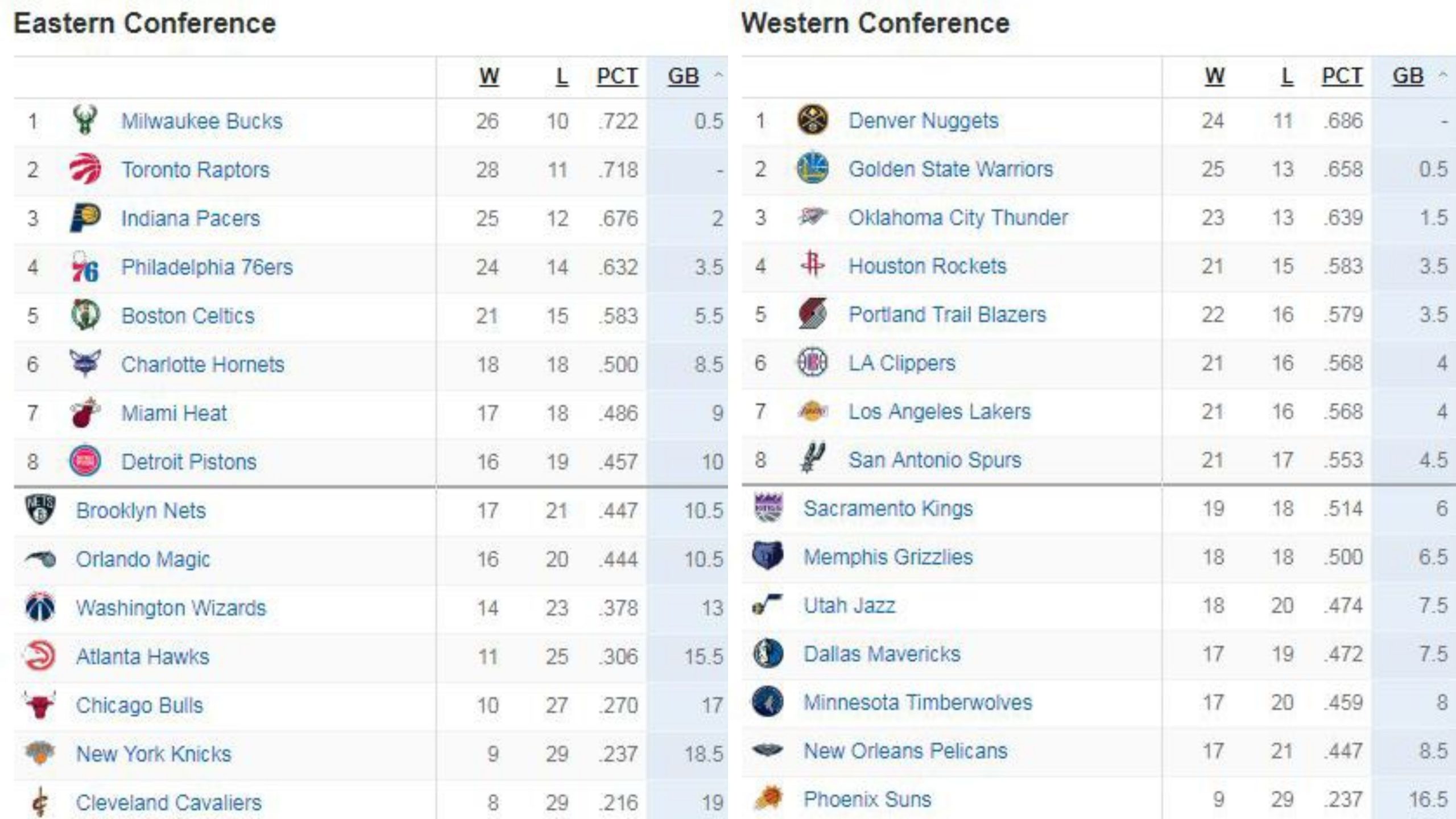Click the Portland Trail Blazers logo
The image size is (1456, 819).
point(812,314)
